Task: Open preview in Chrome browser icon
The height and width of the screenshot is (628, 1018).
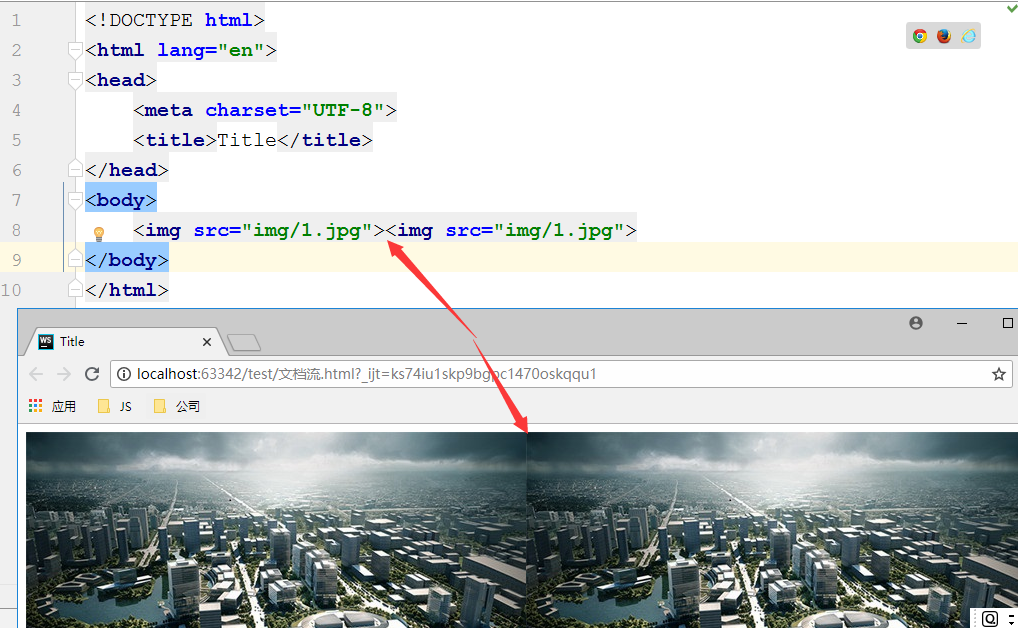Action: pos(919,36)
